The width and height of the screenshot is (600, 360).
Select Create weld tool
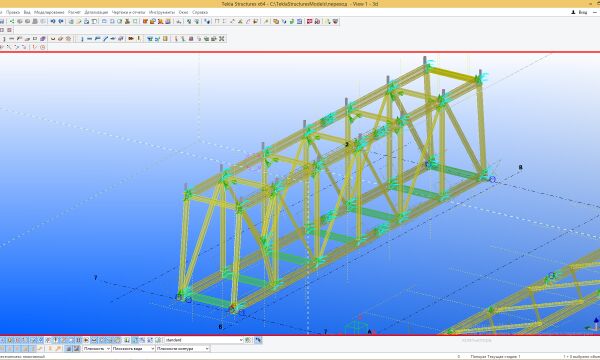click(139, 39)
